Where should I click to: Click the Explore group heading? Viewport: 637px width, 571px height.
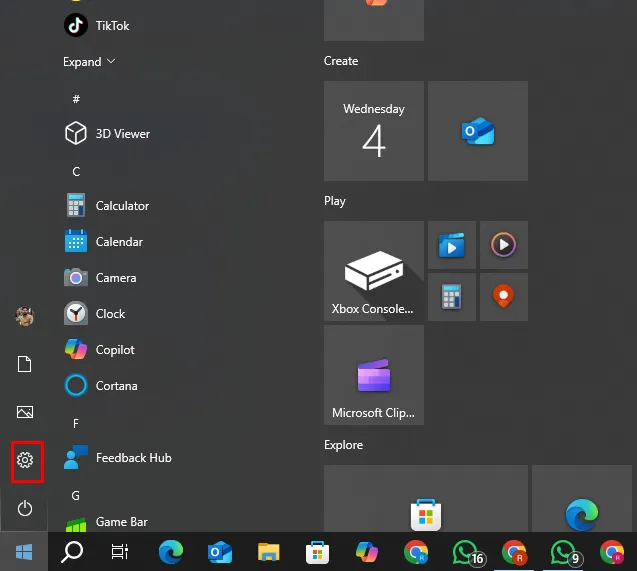[x=343, y=445]
